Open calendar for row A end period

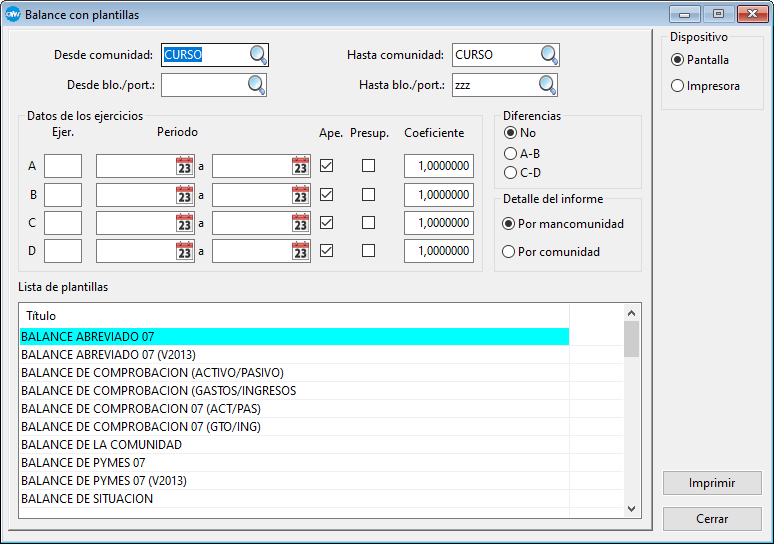point(300,166)
